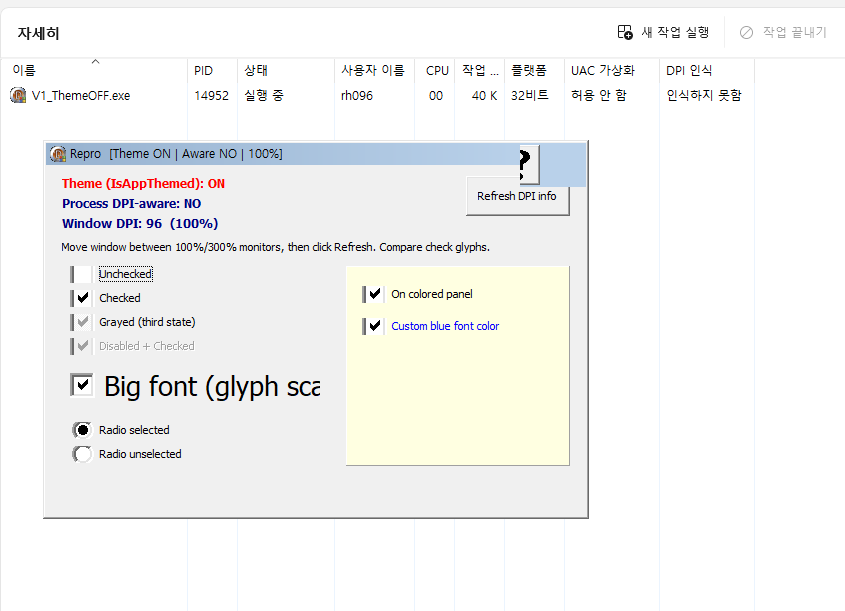Click the CPU value 00 cell
Viewport: 845px width, 611px height.
point(436,96)
